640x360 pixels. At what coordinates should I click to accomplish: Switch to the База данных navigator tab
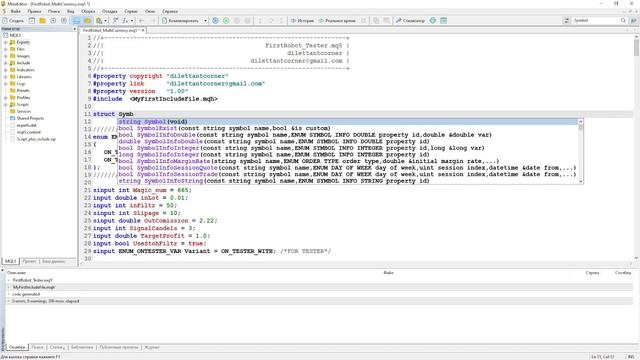click(x=54, y=261)
